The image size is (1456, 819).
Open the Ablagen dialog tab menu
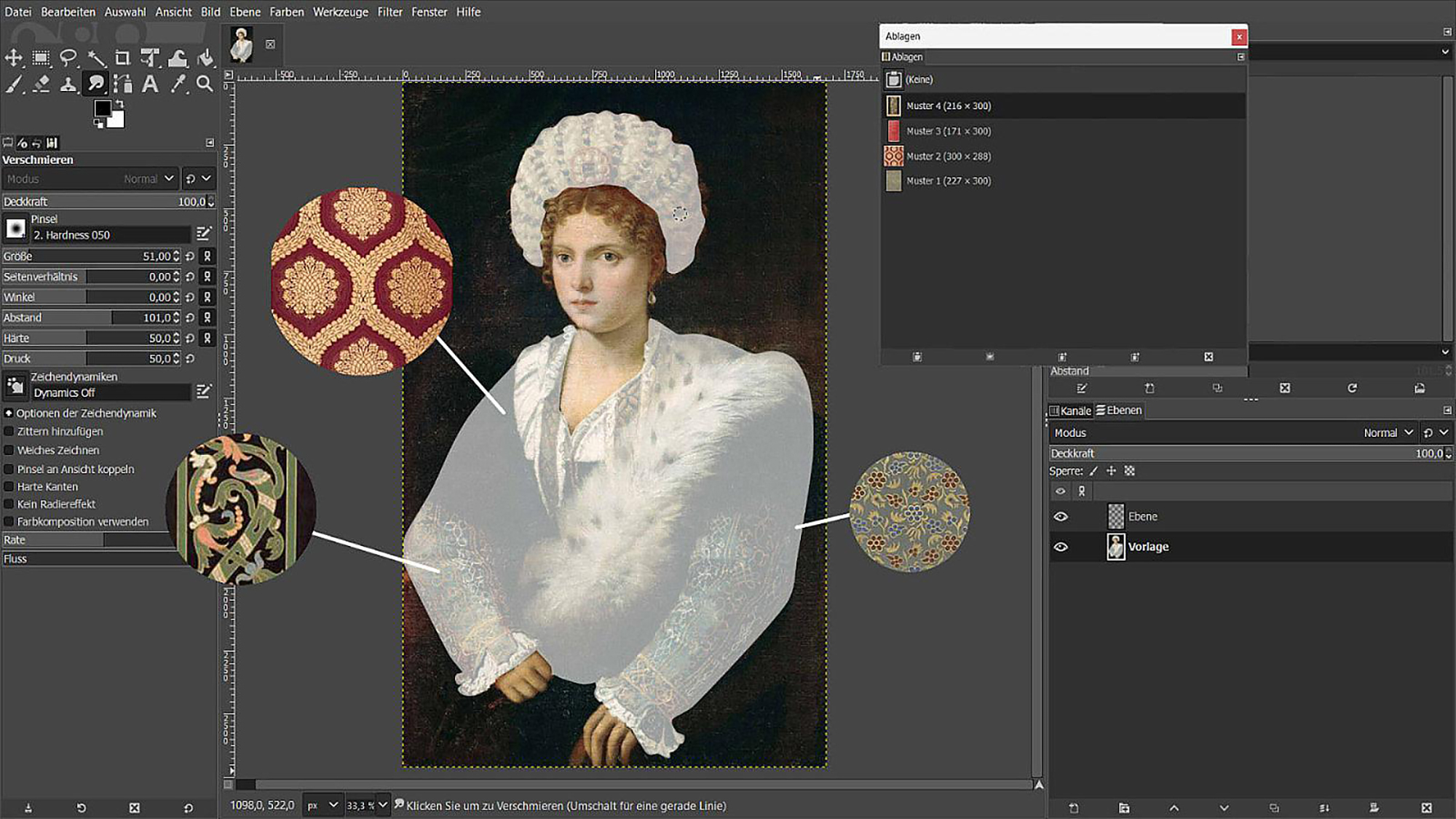tap(1241, 57)
